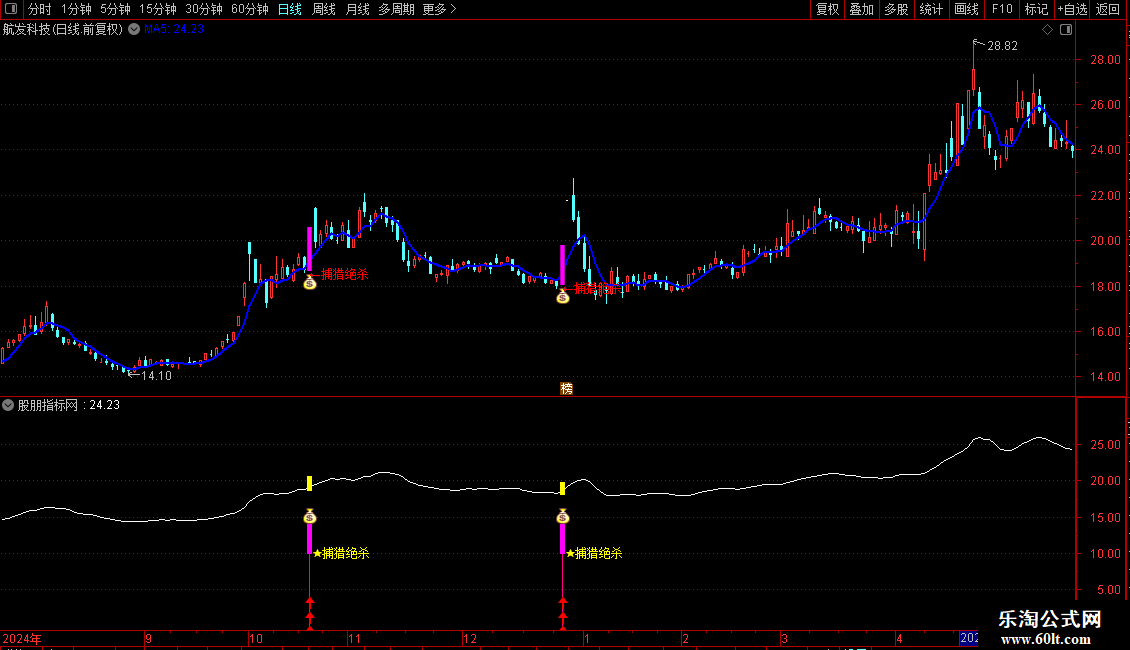Screen dimensions: 1130x650
Task: Click the money bag icon in late December on price chart
Action: coord(563,296)
